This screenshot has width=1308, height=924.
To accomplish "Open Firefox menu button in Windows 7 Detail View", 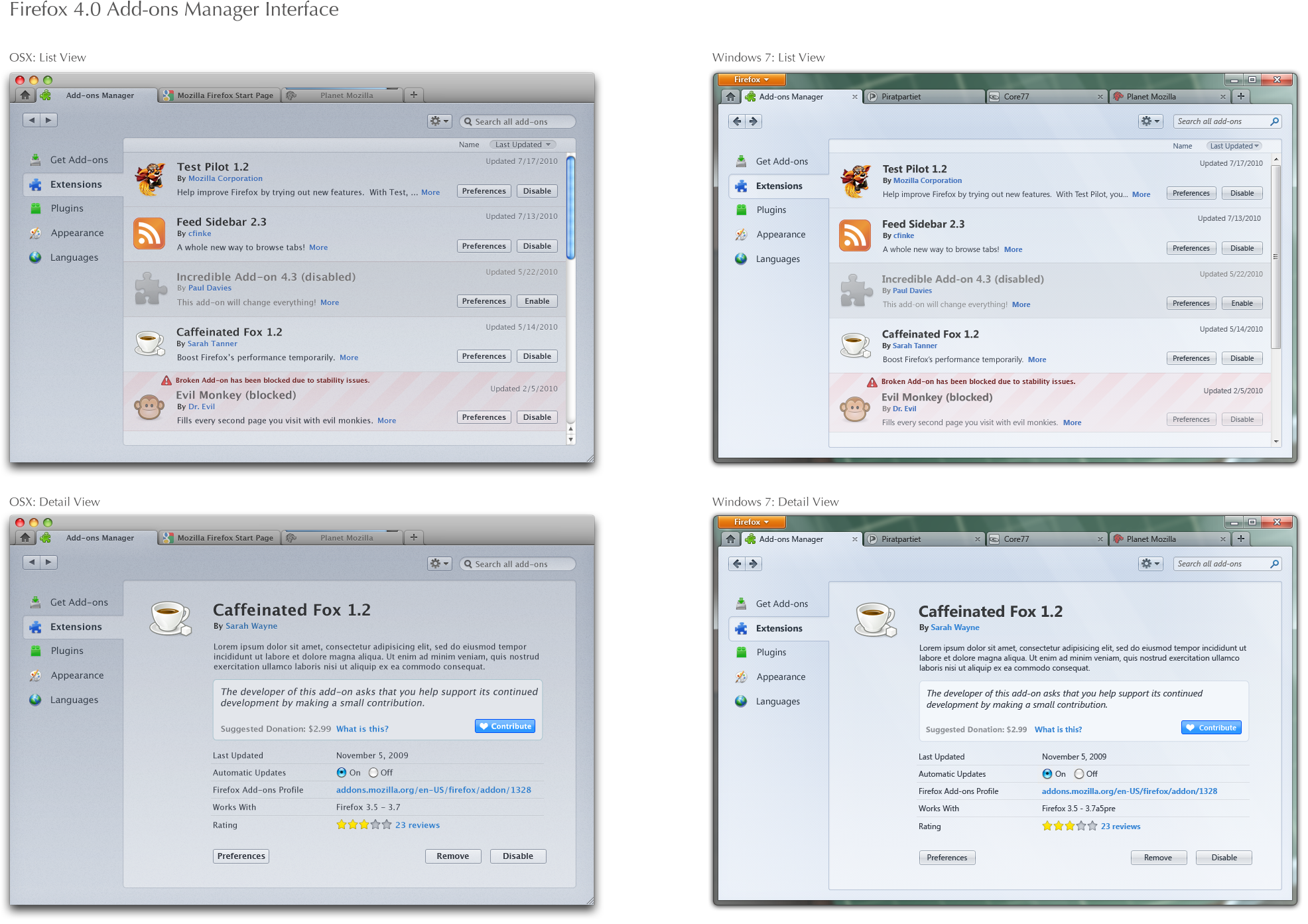I will click(752, 522).
